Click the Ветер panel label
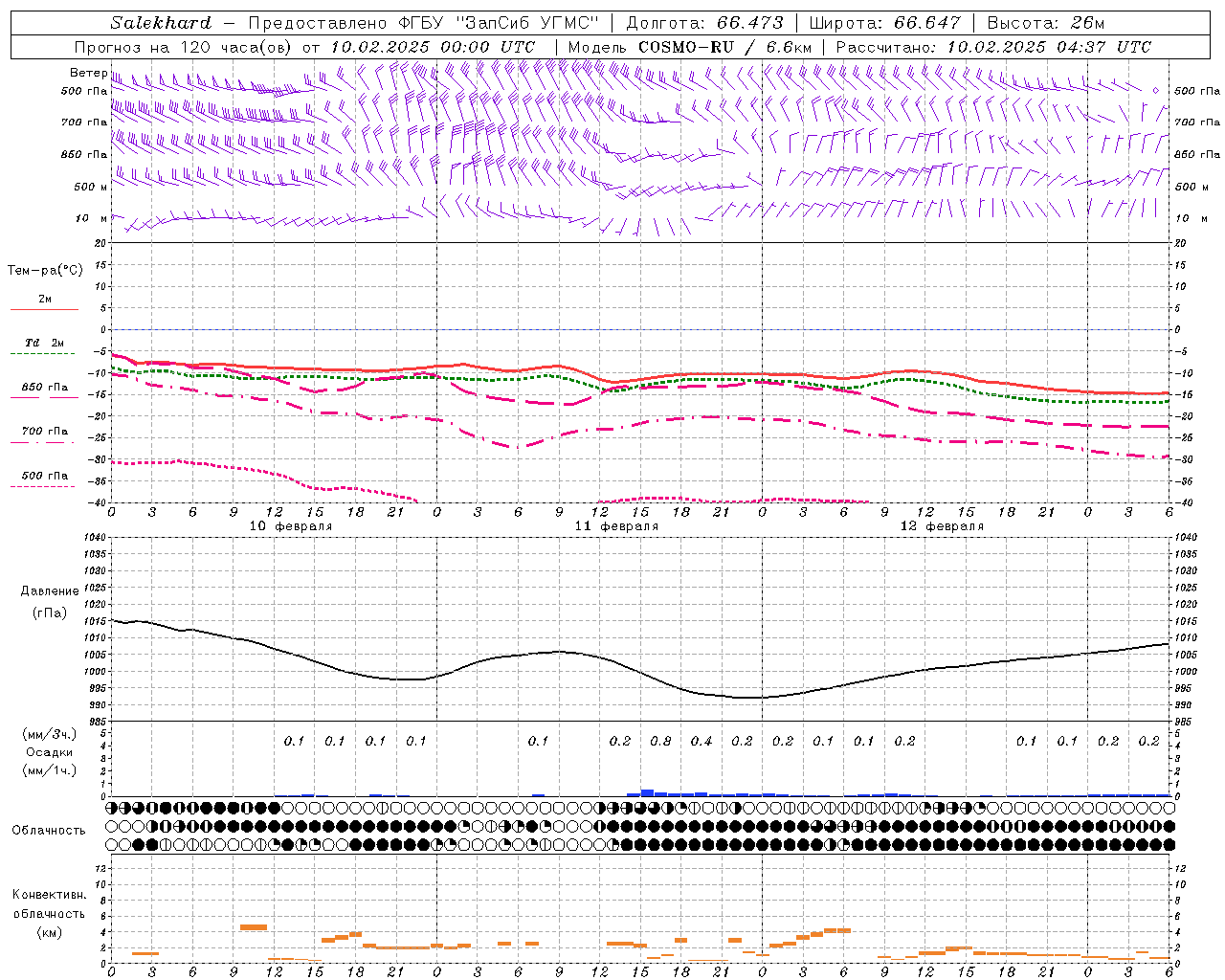Image resolution: width=1225 pixels, height=980 pixels. pos(88,73)
